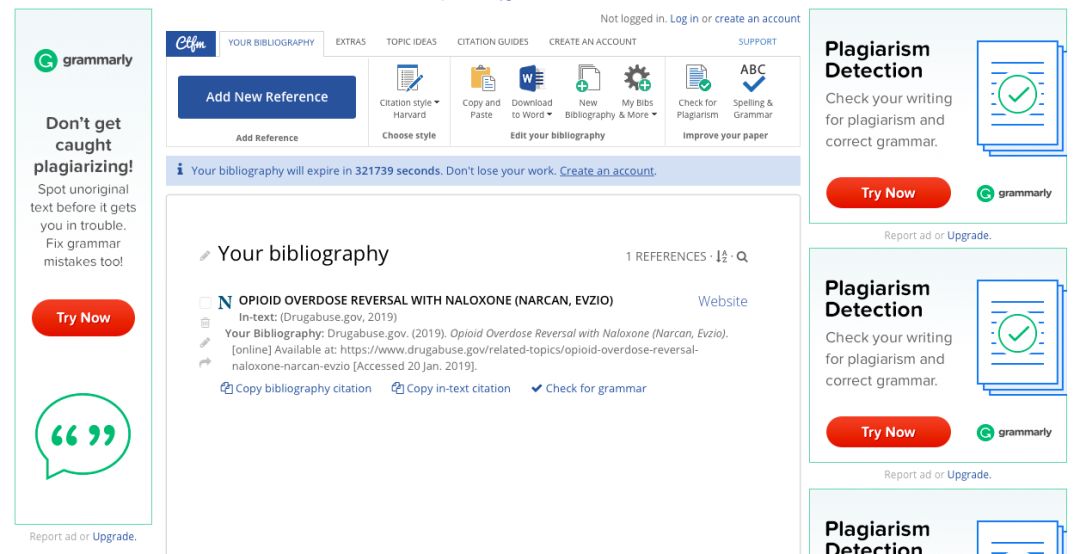Click Upgrade below the first right ad

pos(968,236)
